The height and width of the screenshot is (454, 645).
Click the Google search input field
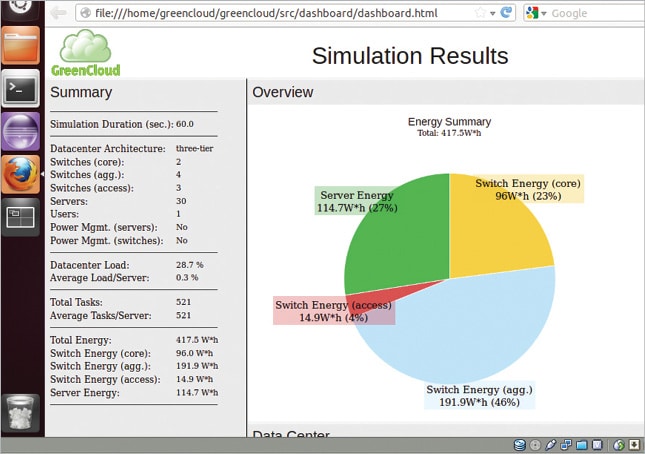click(596, 13)
